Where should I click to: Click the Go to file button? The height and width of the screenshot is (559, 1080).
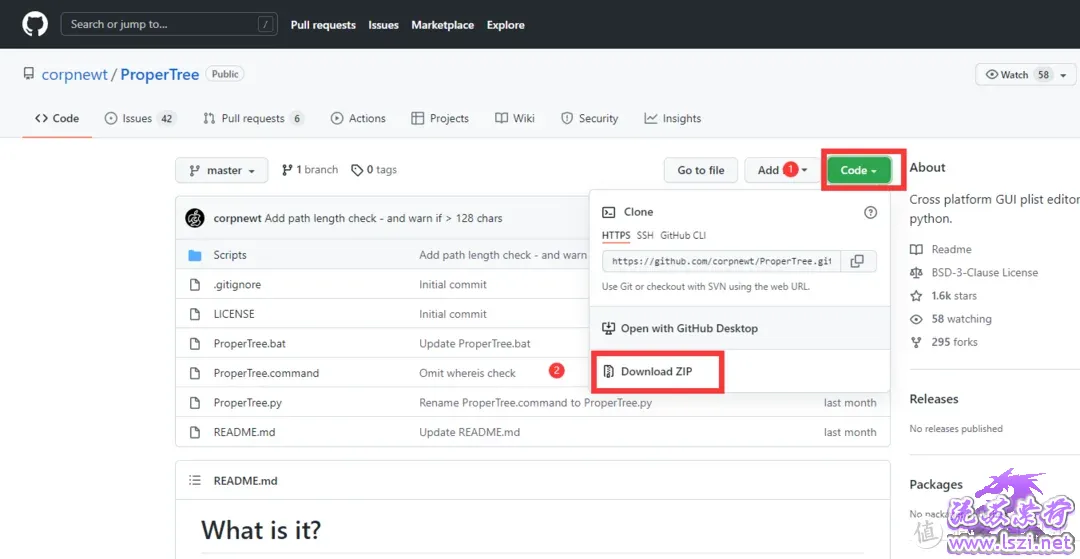700,170
